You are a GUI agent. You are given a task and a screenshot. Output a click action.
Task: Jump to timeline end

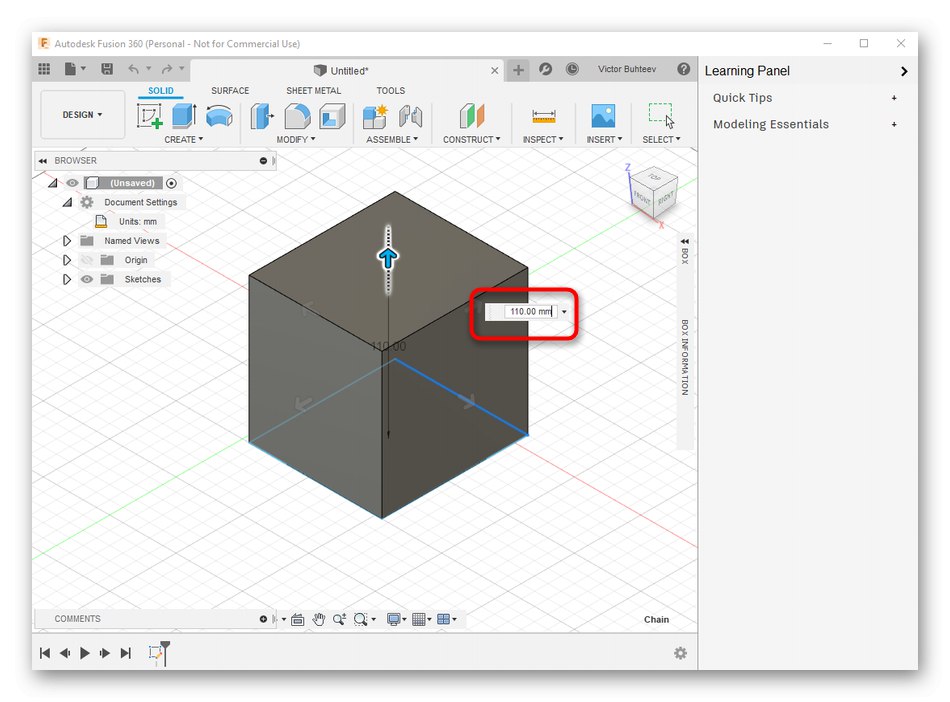click(x=125, y=653)
